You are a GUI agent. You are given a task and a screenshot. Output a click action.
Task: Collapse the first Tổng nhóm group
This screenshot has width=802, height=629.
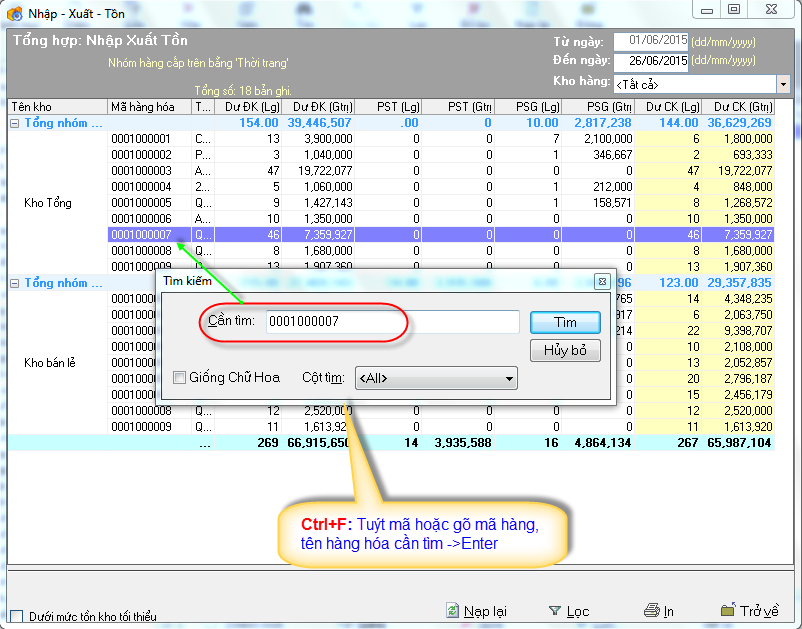(15, 123)
